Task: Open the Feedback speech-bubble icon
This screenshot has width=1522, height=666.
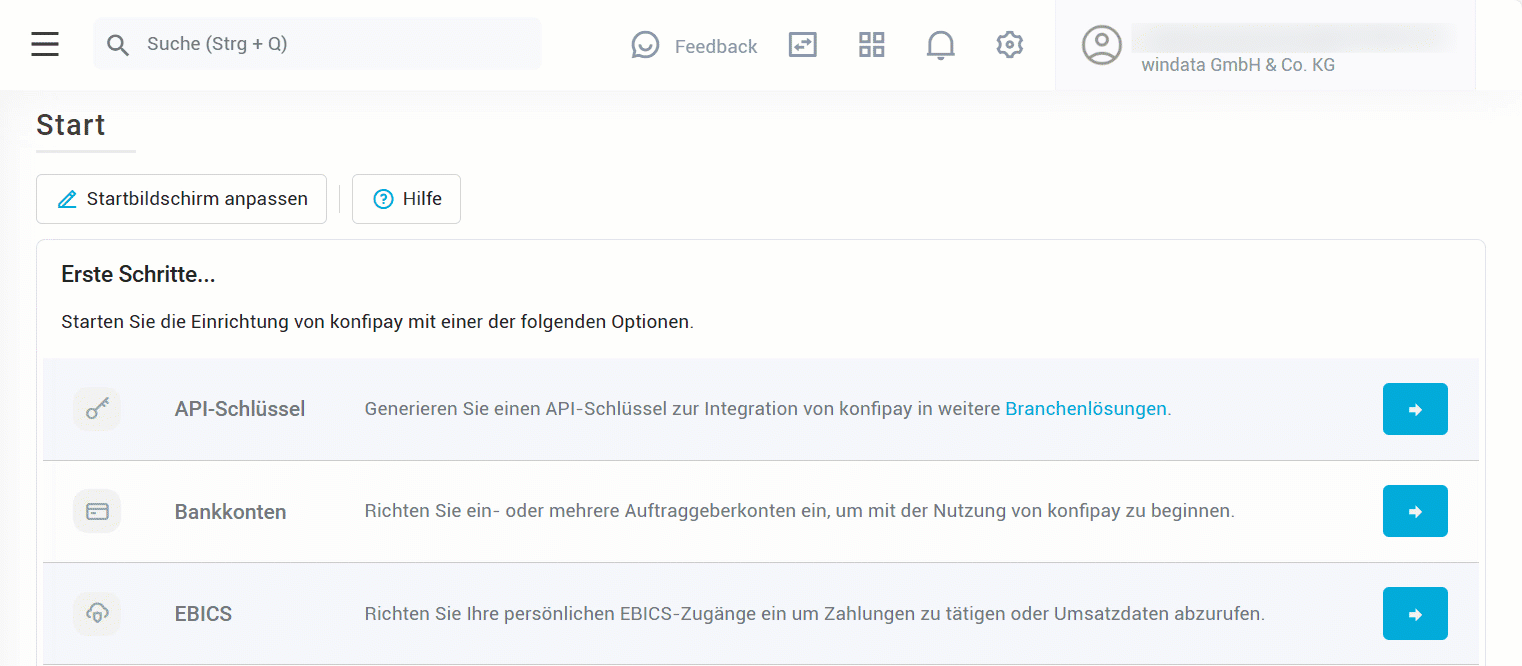Action: coord(645,45)
